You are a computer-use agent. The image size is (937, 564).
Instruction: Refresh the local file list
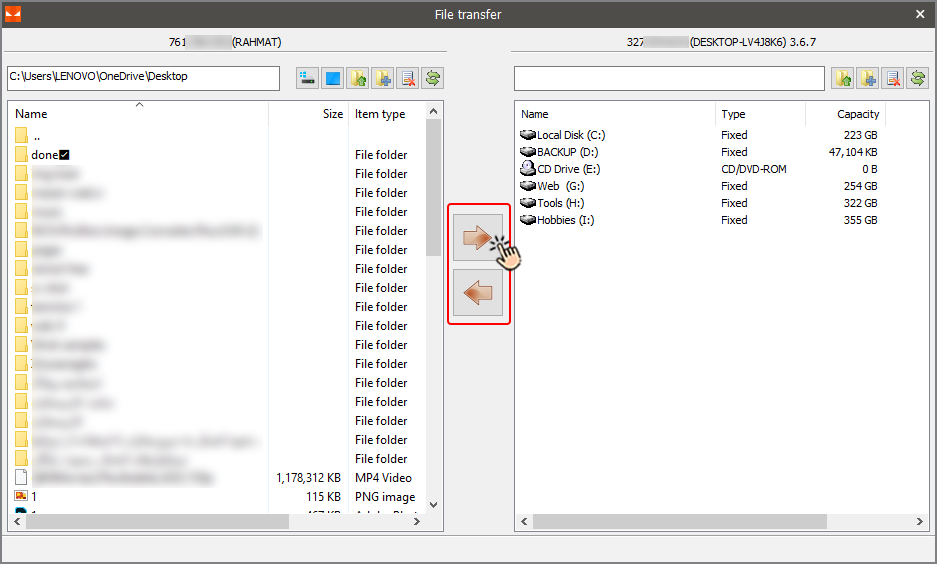pos(433,78)
